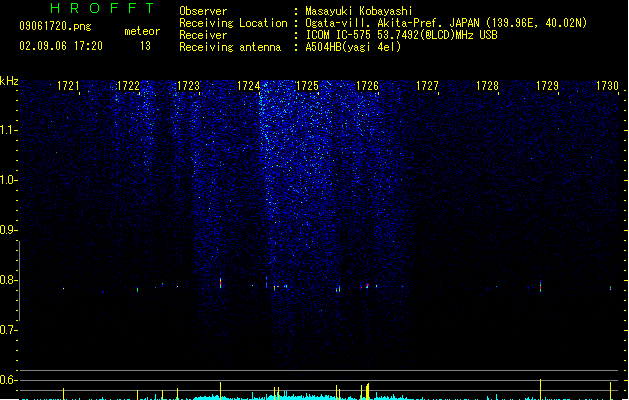Select the file name 09061720.png

click(55, 26)
